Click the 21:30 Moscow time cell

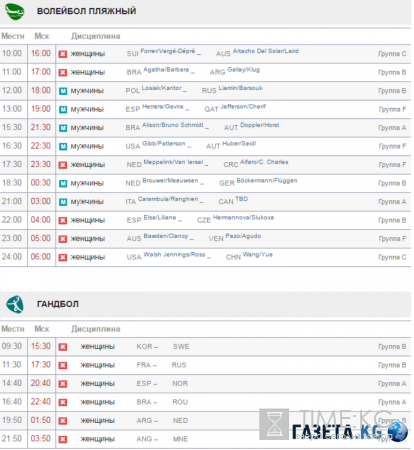click(x=41, y=127)
